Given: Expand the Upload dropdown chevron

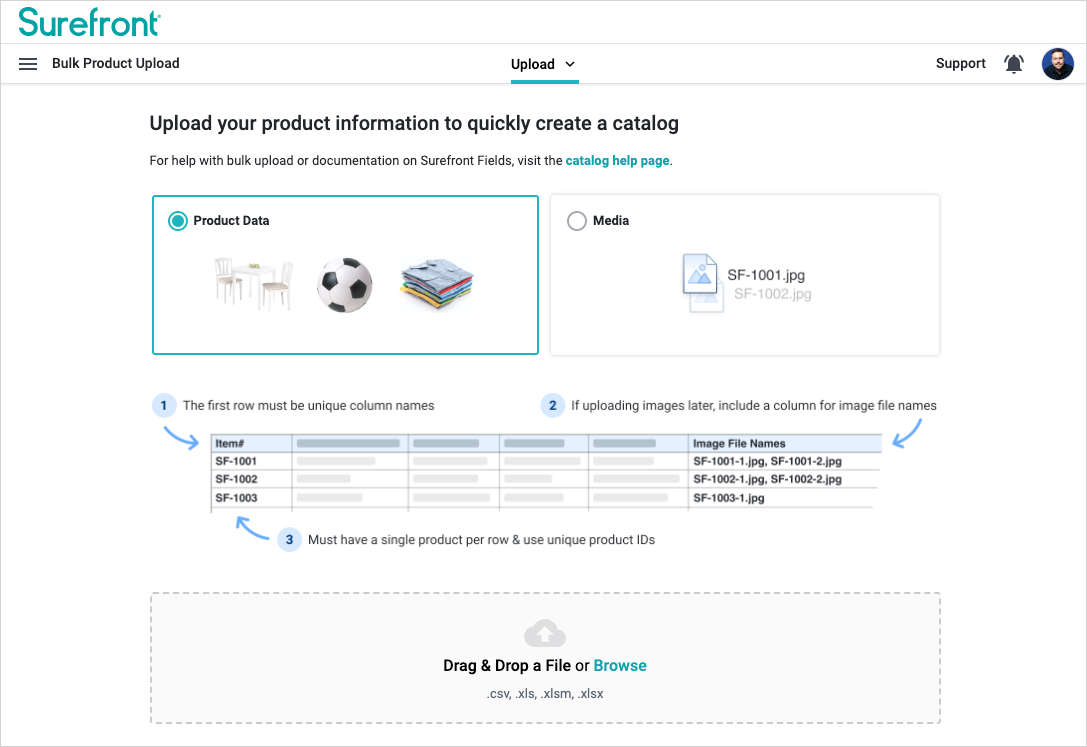Looking at the screenshot, I should coord(570,64).
